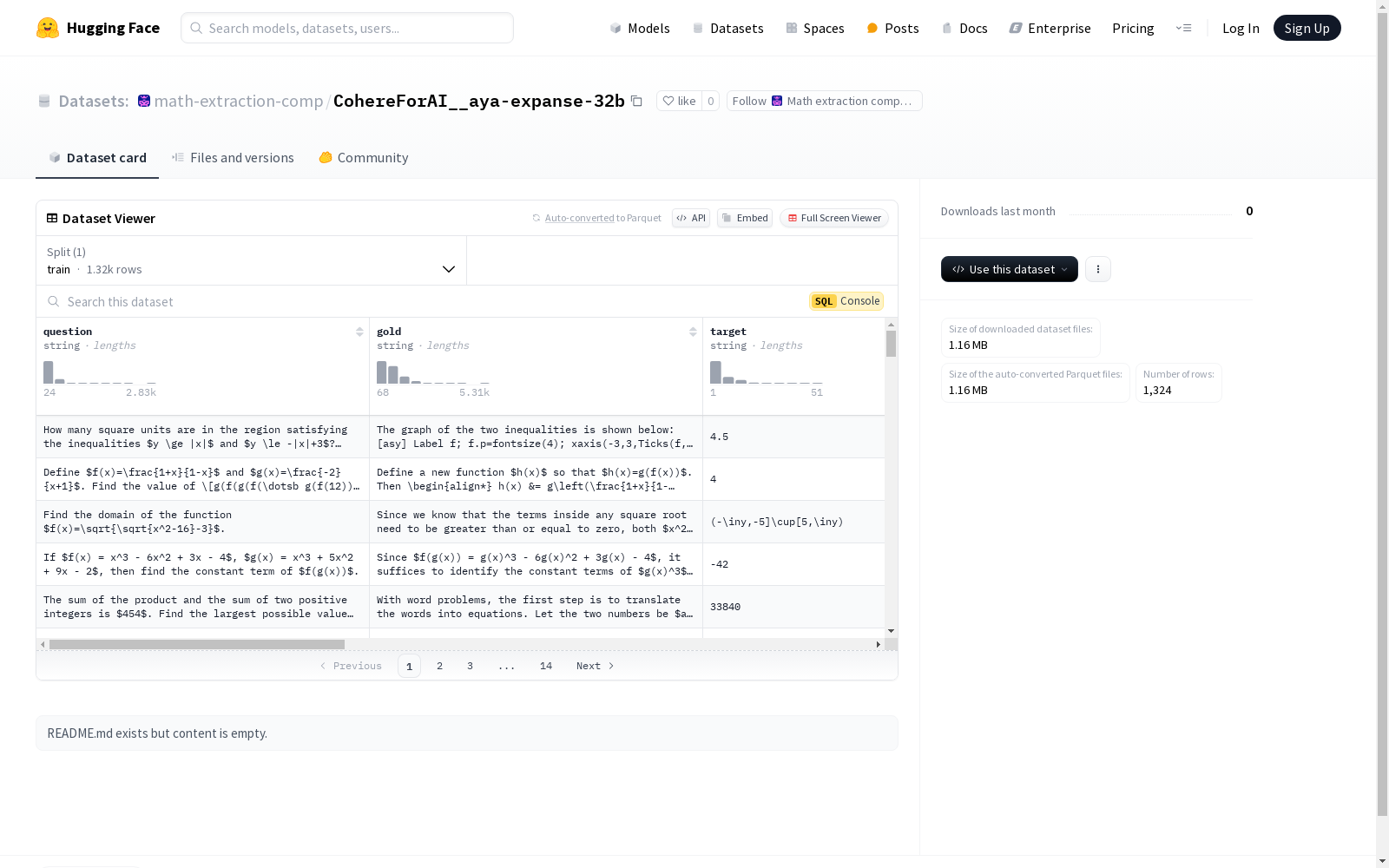The height and width of the screenshot is (868, 1389).
Task: Launch Full Screen Viewer
Action: [834, 218]
